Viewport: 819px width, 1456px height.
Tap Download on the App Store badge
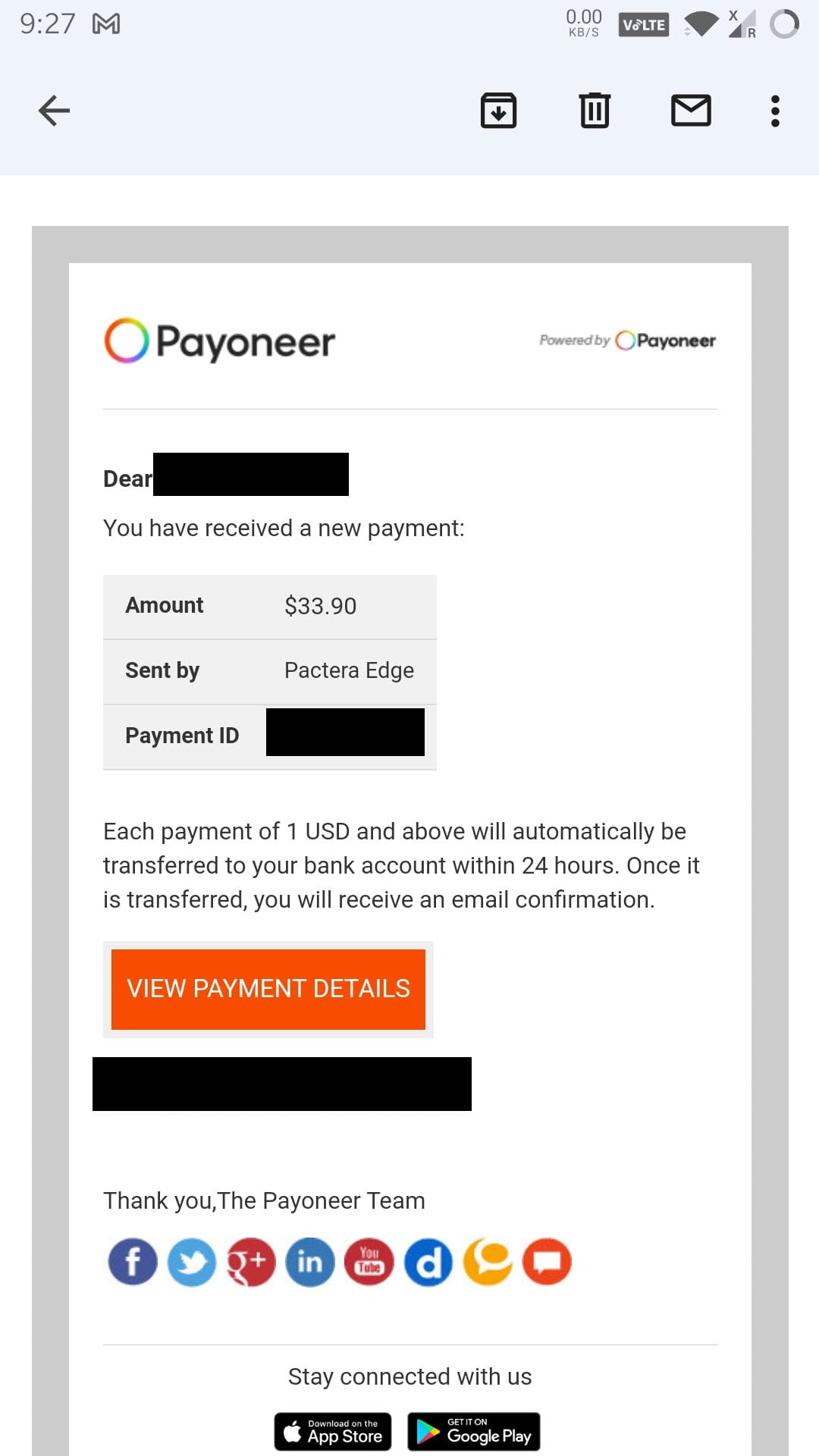click(x=333, y=1432)
